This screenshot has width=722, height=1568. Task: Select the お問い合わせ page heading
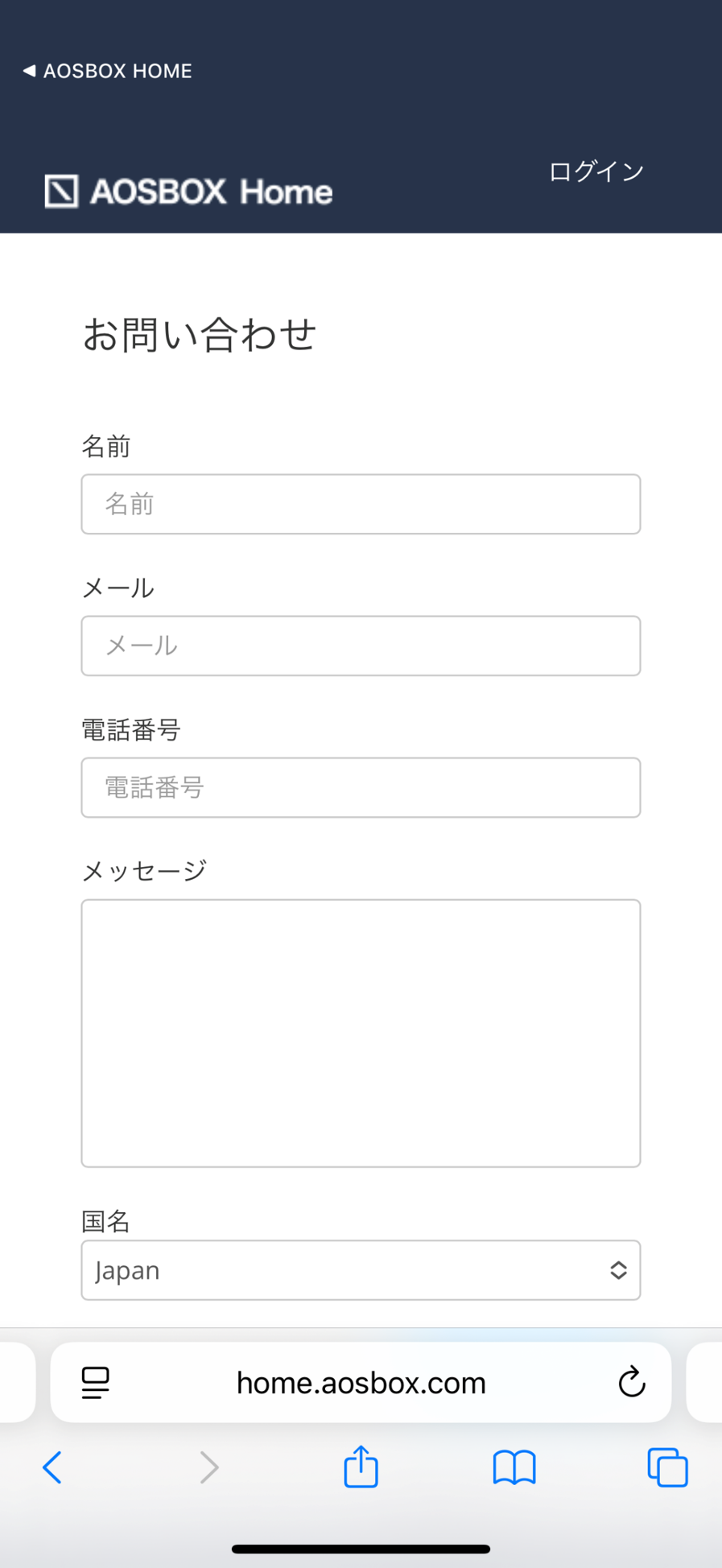[x=200, y=336]
